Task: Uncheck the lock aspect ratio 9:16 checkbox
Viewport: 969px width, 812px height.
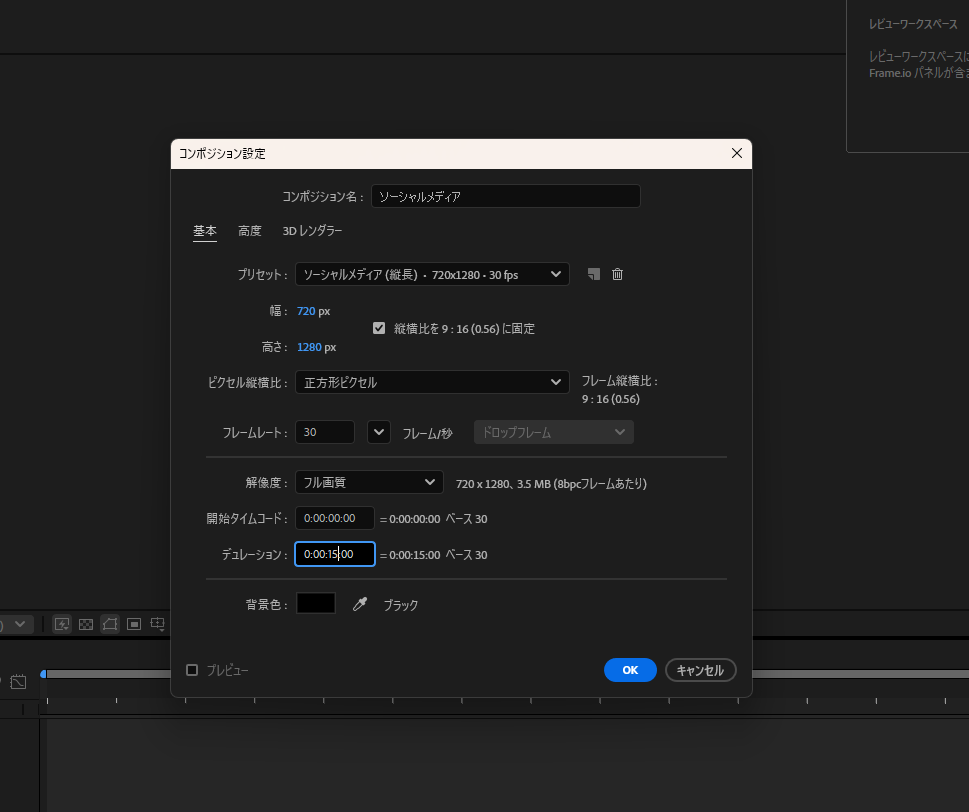Action: [x=379, y=328]
